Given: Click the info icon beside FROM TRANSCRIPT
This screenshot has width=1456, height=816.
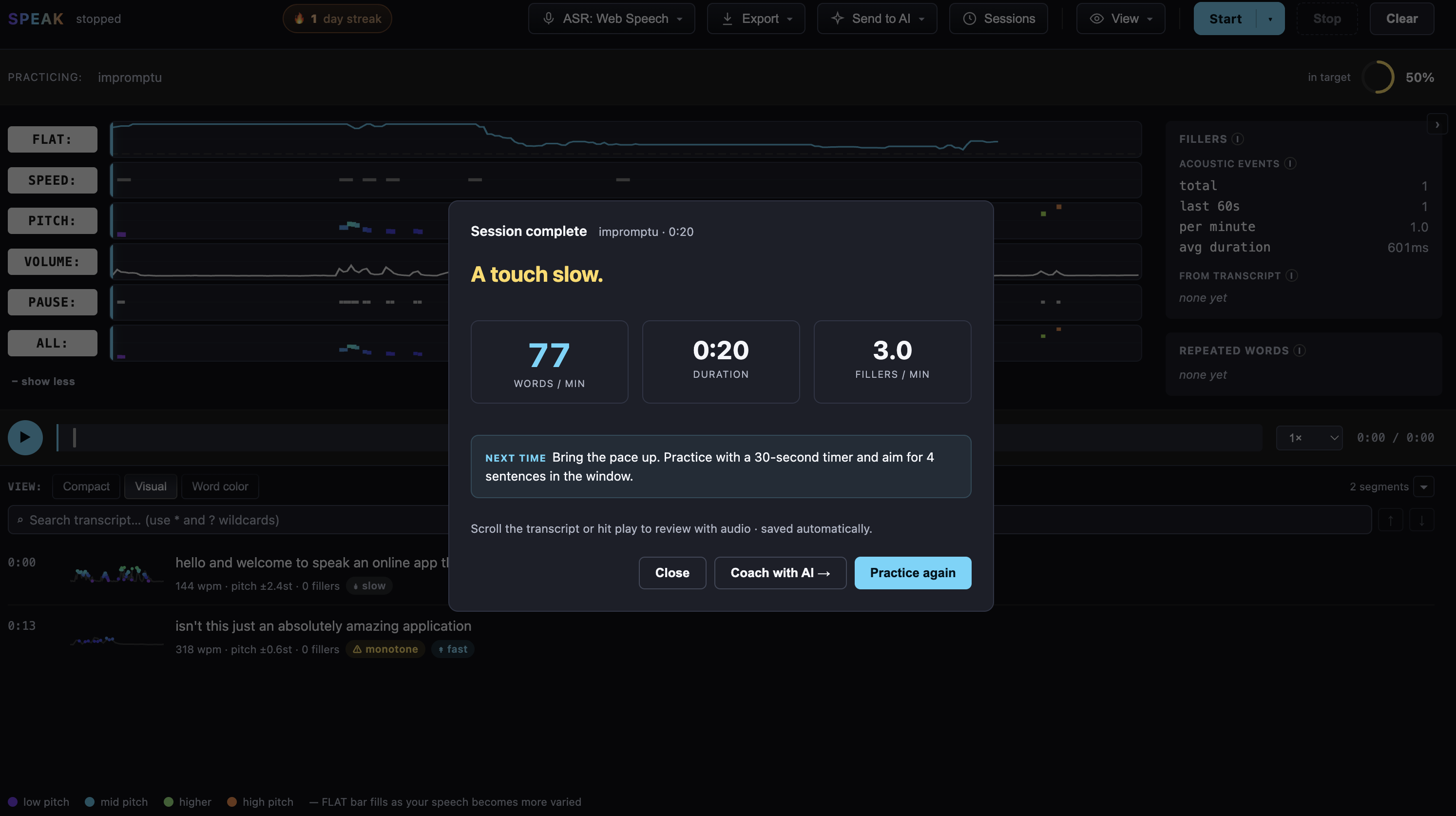Looking at the screenshot, I should [1291, 275].
